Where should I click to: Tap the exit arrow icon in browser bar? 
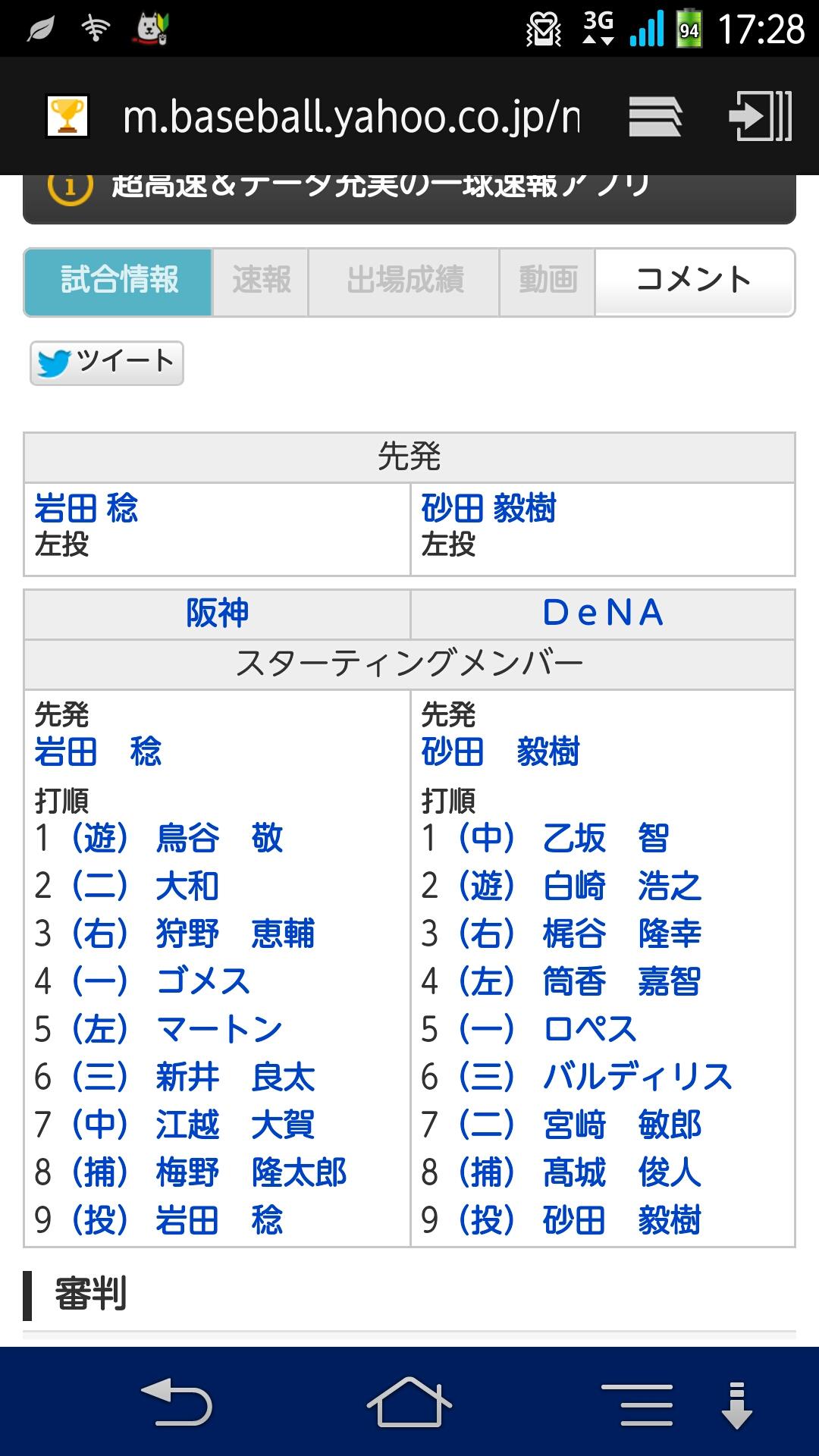tap(760, 116)
